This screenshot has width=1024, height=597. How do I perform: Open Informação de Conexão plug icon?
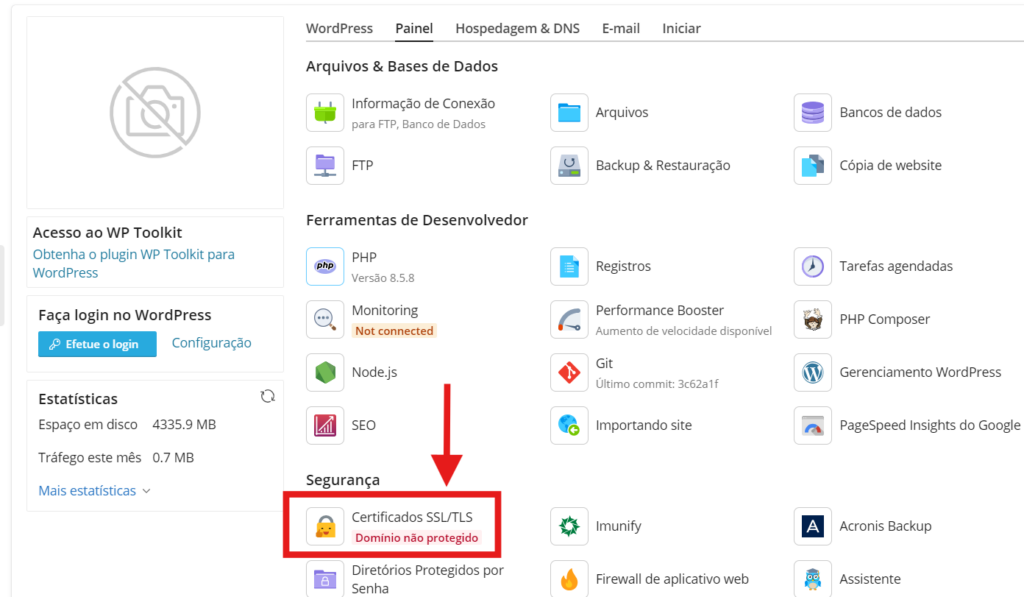[x=325, y=112]
